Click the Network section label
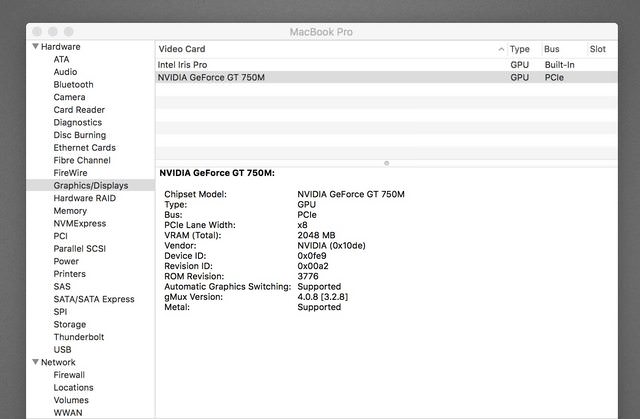Screen dimensions: 640x419 58,362
